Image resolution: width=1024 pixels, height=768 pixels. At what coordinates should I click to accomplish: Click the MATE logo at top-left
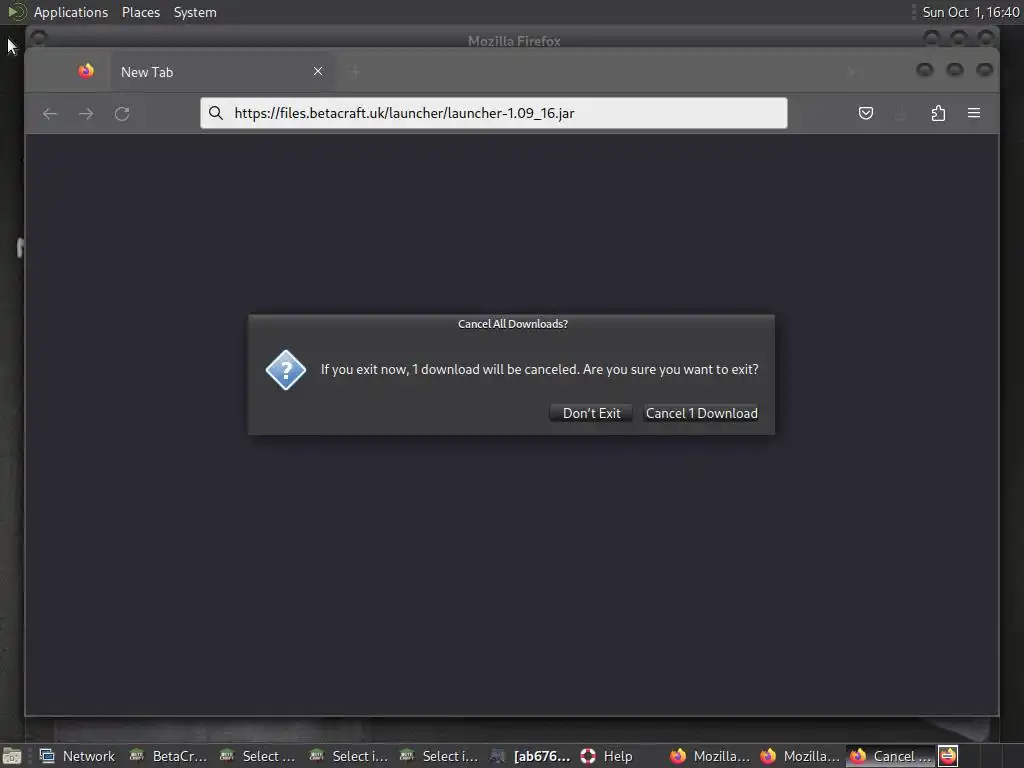point(16,12)
